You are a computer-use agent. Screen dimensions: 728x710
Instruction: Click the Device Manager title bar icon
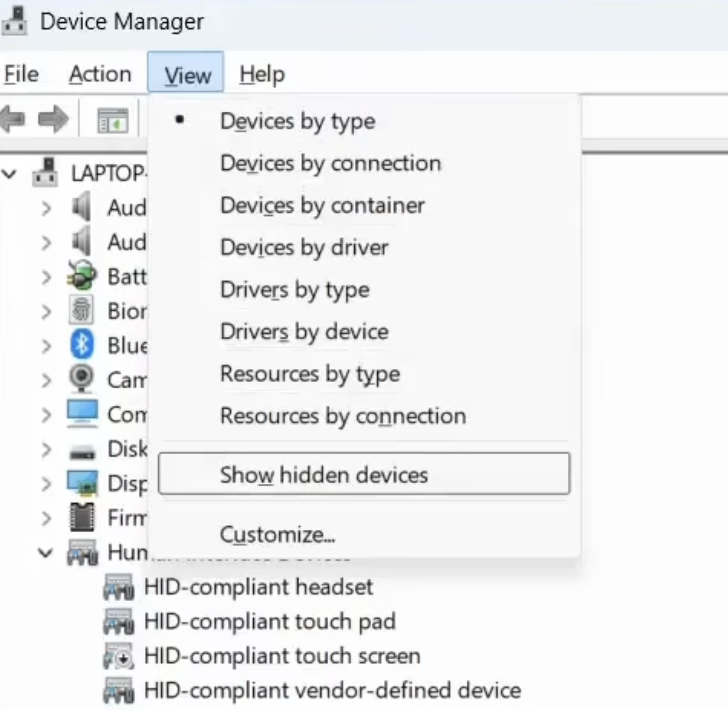click(14, 21)
